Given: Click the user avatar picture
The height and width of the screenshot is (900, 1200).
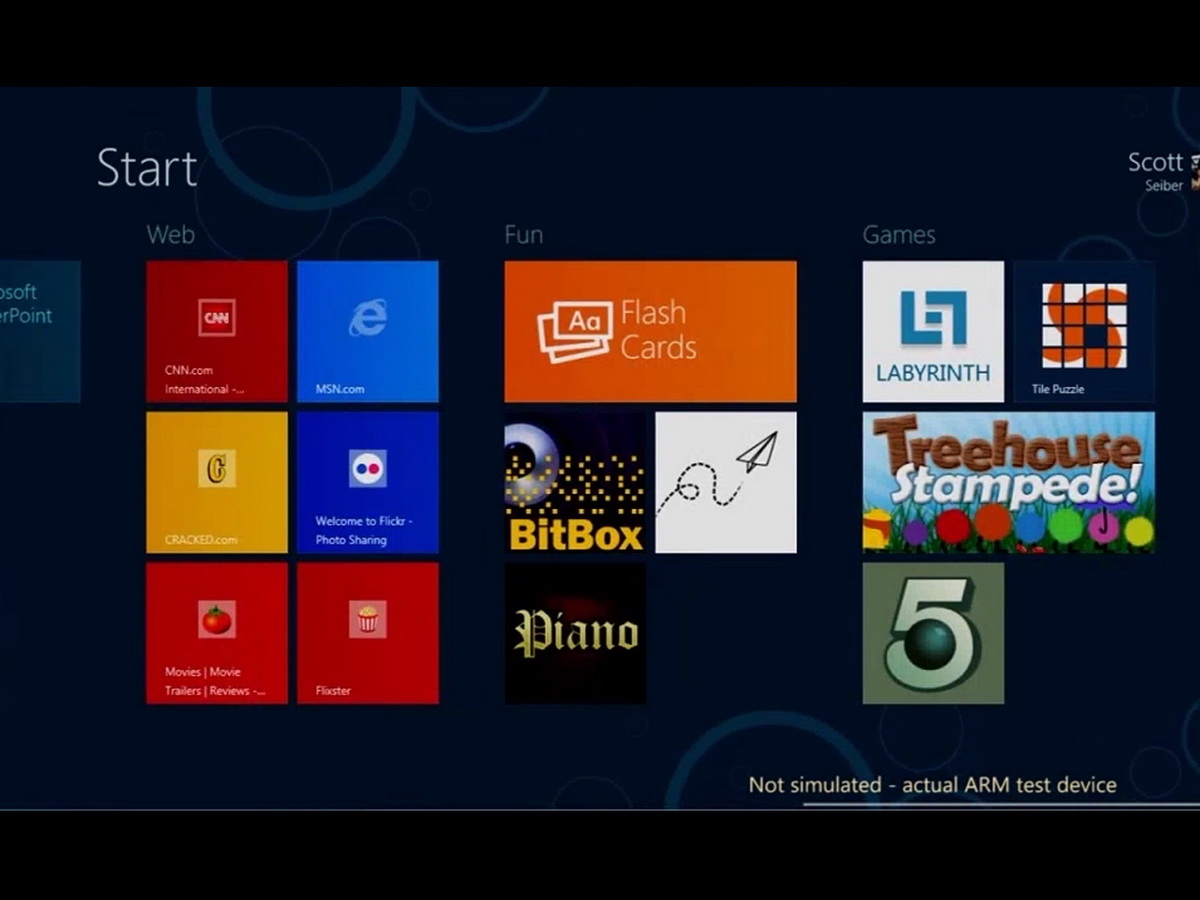Looking at the screenshot, I should [1195, 172].
